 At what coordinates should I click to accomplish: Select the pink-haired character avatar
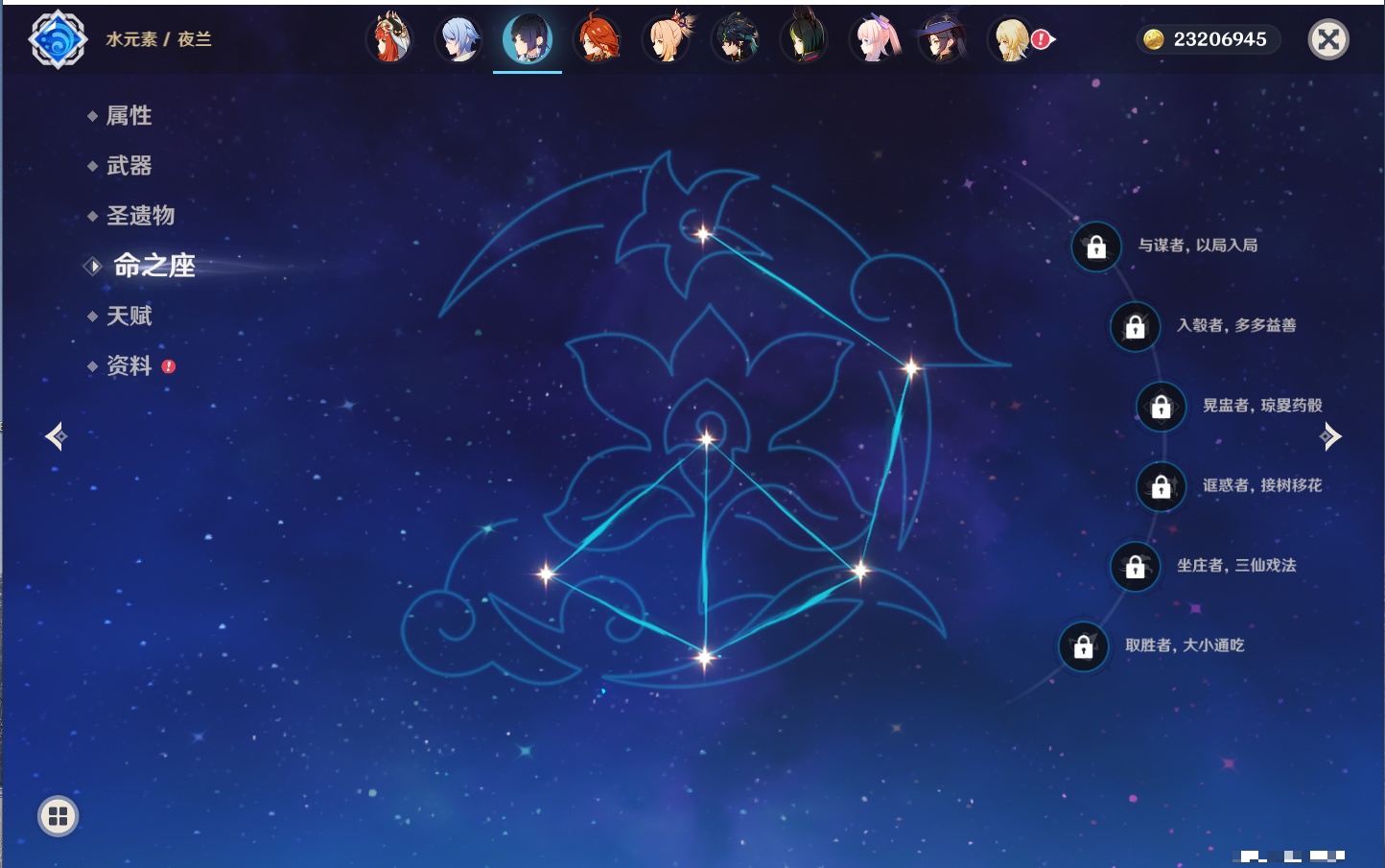coord(875,39)
